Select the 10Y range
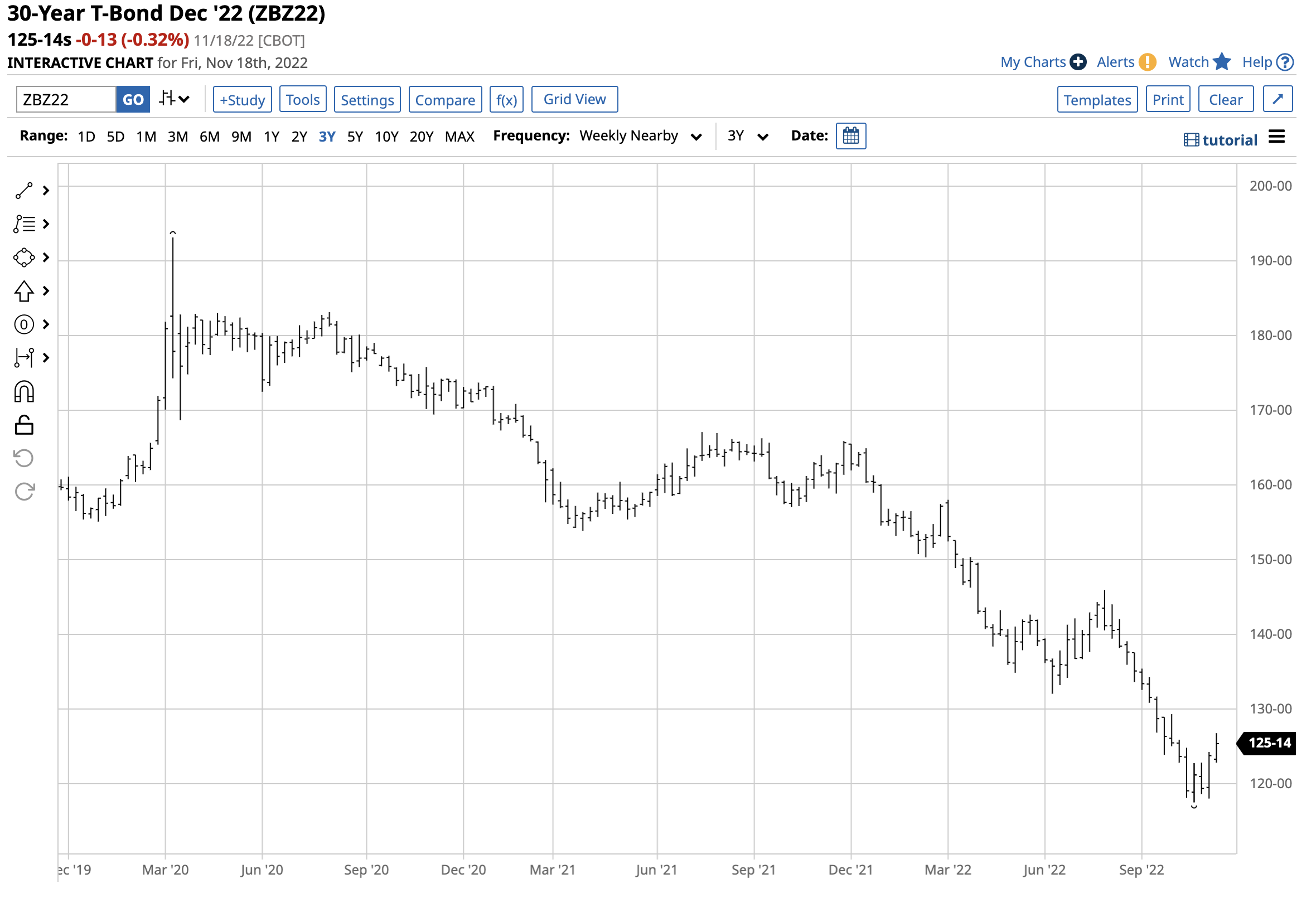Viewport: 1316px width, 903px height. 388,137
